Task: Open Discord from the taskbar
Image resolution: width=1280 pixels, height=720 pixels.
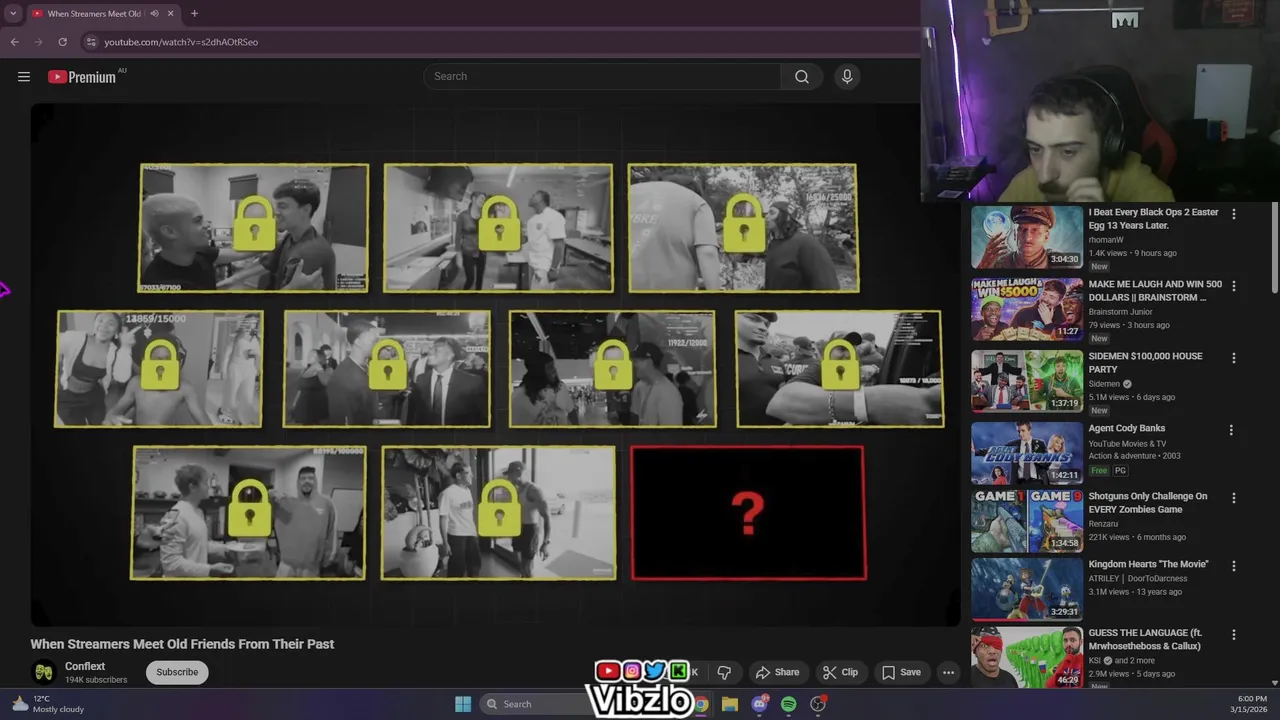Action: coord(760,704)
